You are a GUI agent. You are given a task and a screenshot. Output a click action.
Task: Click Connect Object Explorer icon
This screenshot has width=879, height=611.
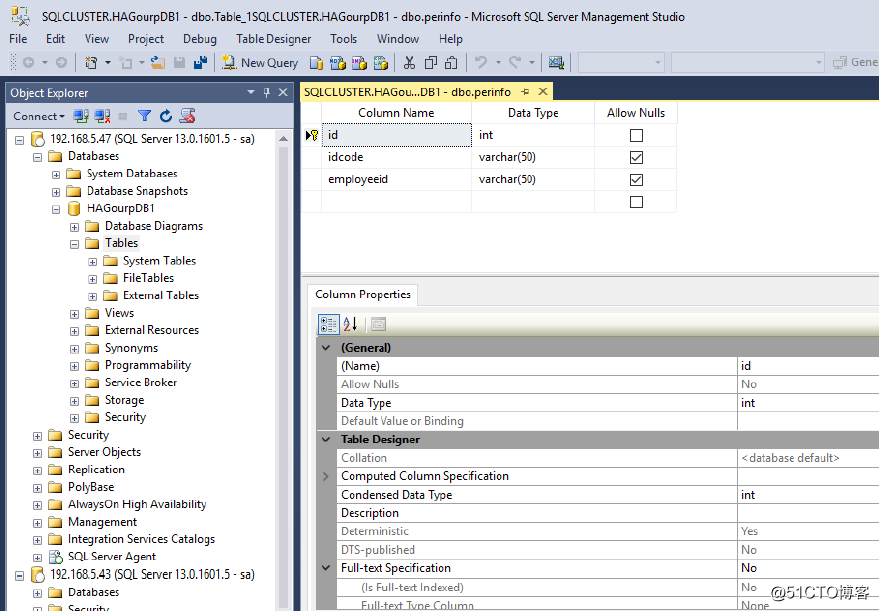click(81, 116)
